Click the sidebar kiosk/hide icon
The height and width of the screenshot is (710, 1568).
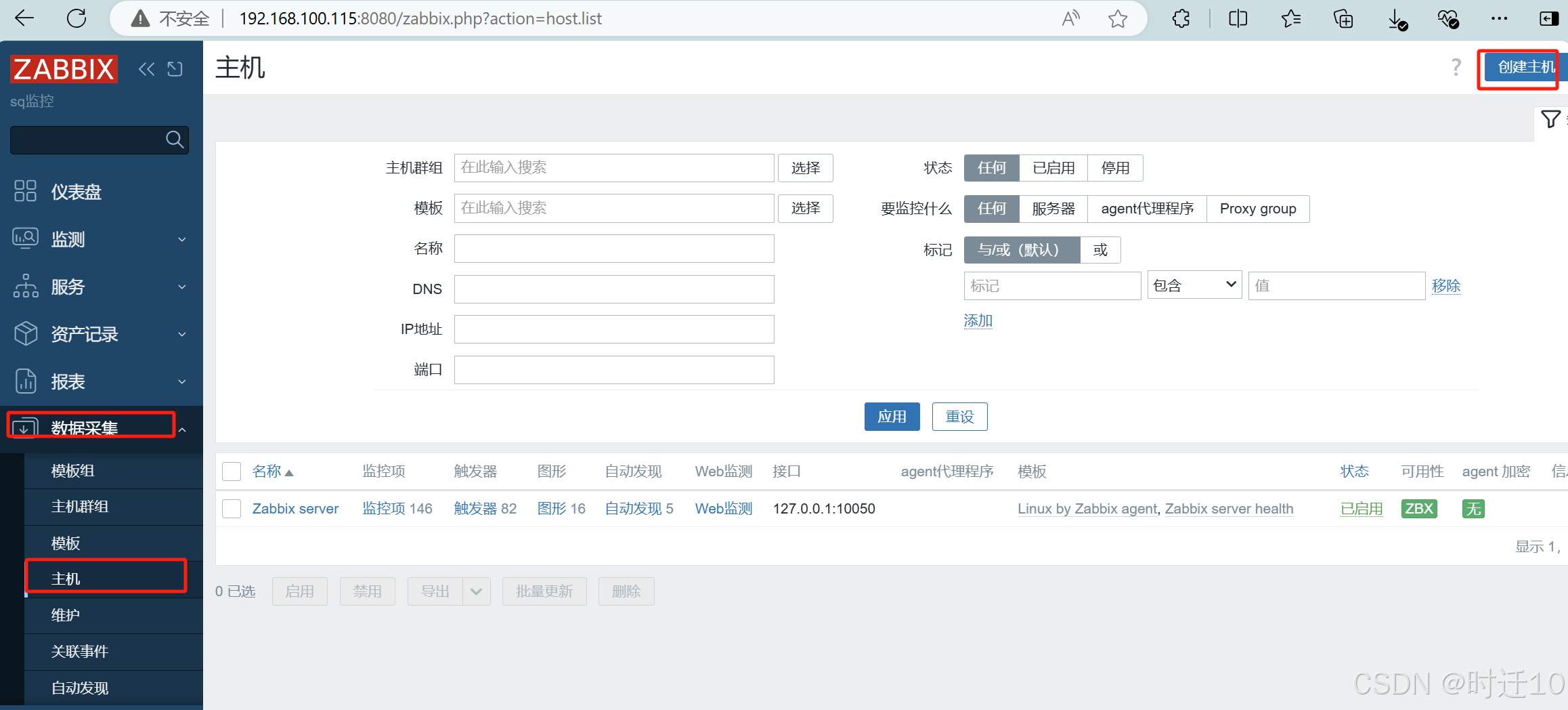[175, 68]
